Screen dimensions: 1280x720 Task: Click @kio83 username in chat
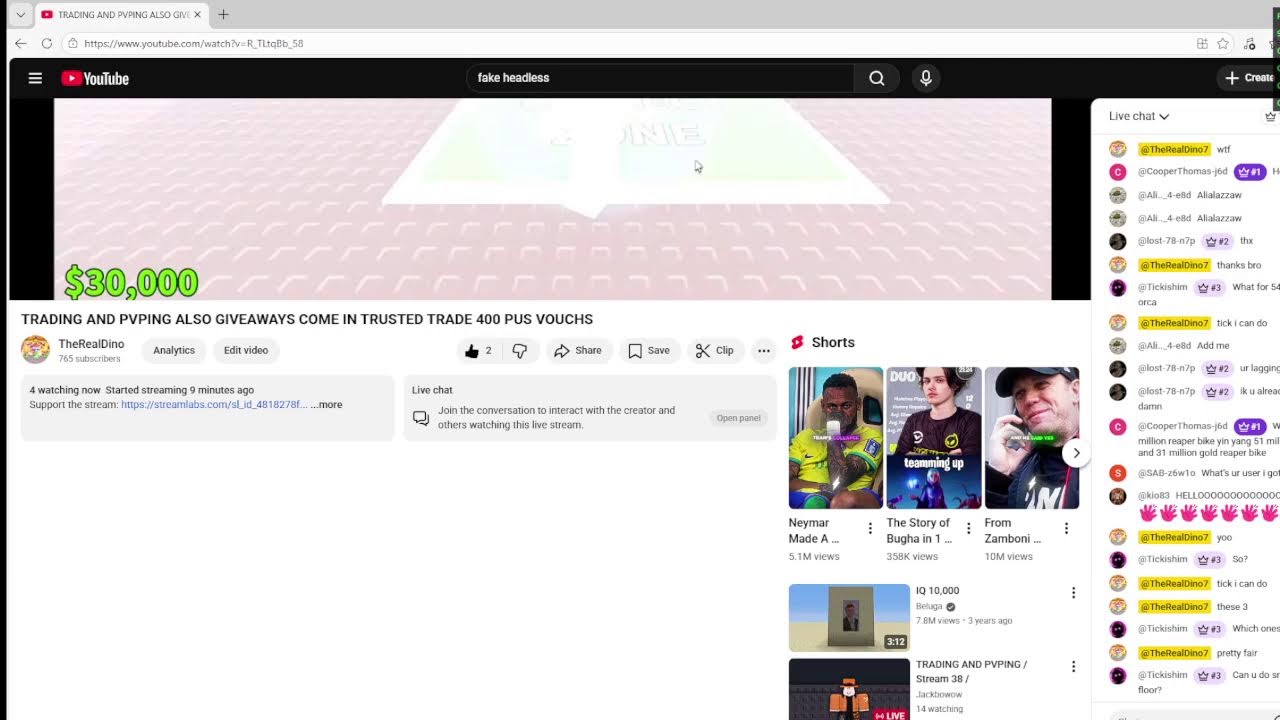1154,496
